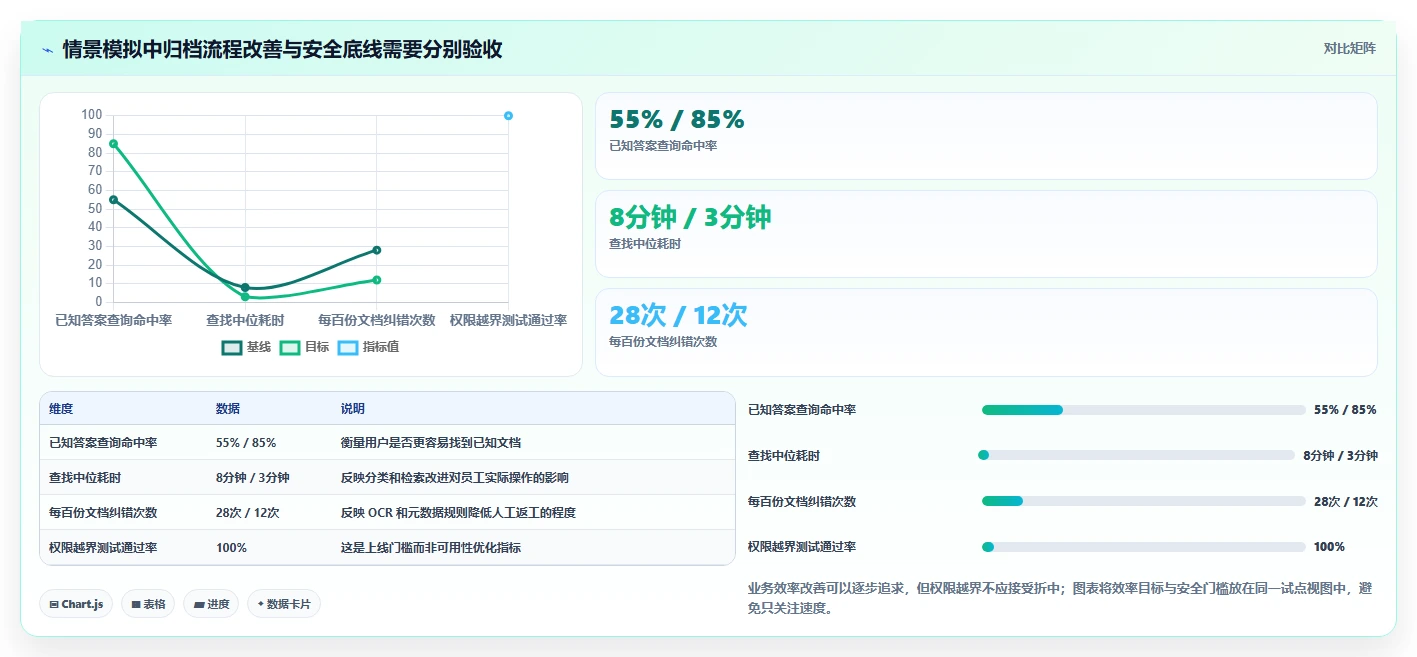Click the 维度 table column header
Viewport: 1417px width, 657px height.
[61, 409]
